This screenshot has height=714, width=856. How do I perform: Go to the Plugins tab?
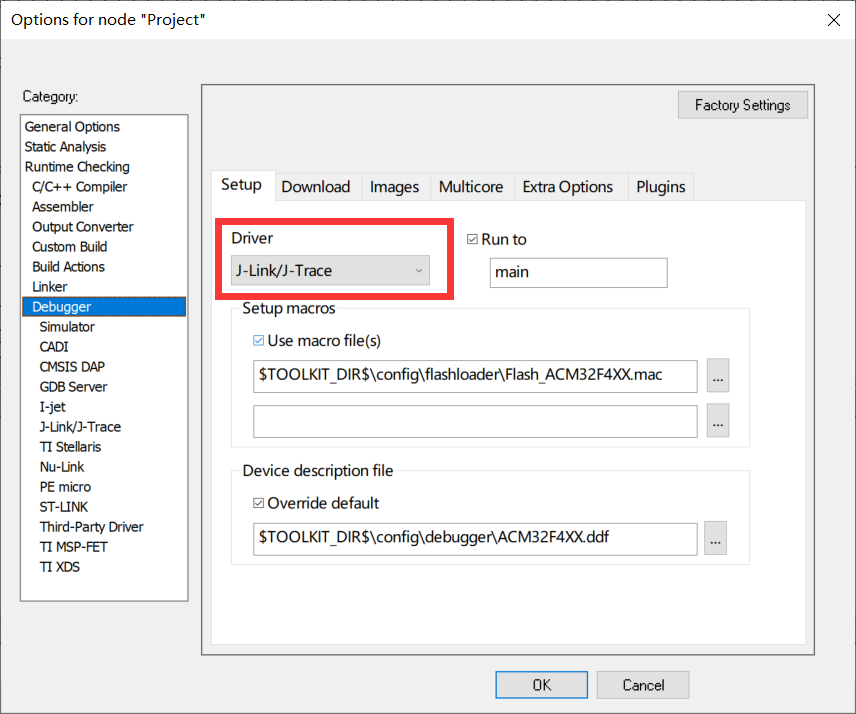pos(661,187)
